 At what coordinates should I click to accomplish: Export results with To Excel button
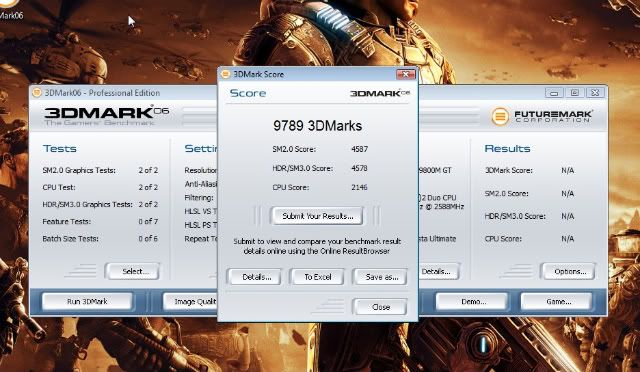(x=317, y=277)
